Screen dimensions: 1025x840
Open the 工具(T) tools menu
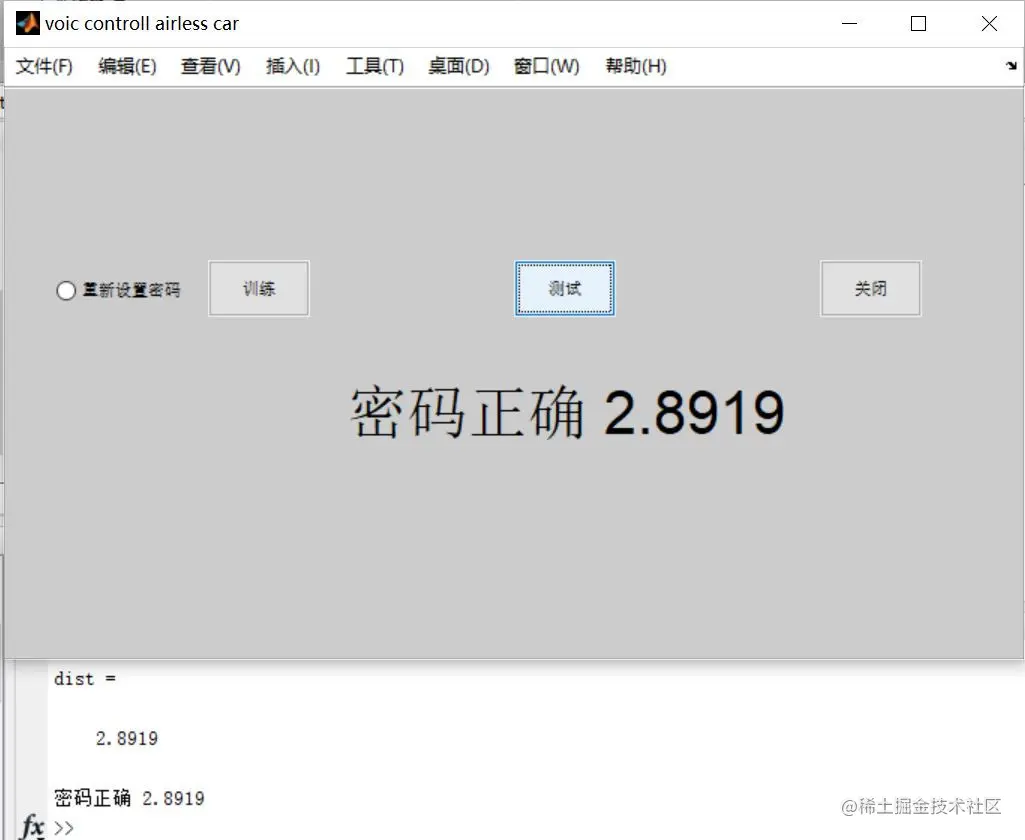point(374,66)
